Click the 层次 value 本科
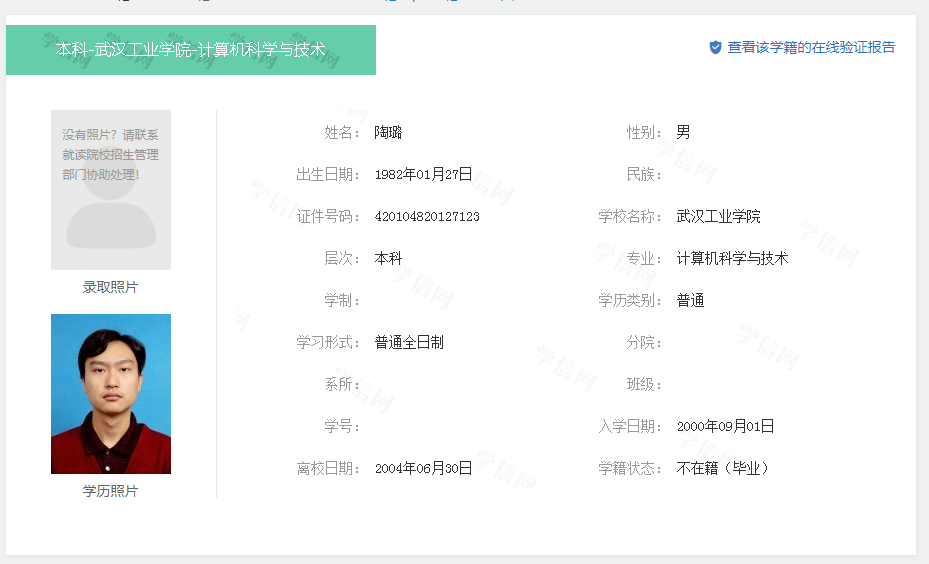Viewport: 929px width, 564px height. tap(388, 258)
